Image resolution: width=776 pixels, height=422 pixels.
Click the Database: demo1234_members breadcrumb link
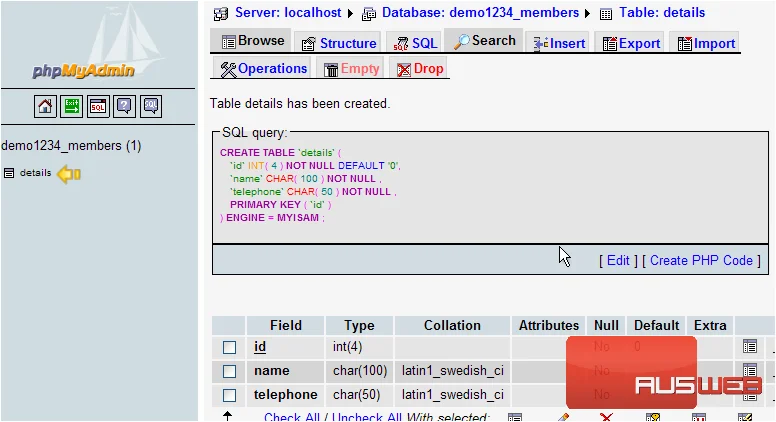tap(481, 13)
